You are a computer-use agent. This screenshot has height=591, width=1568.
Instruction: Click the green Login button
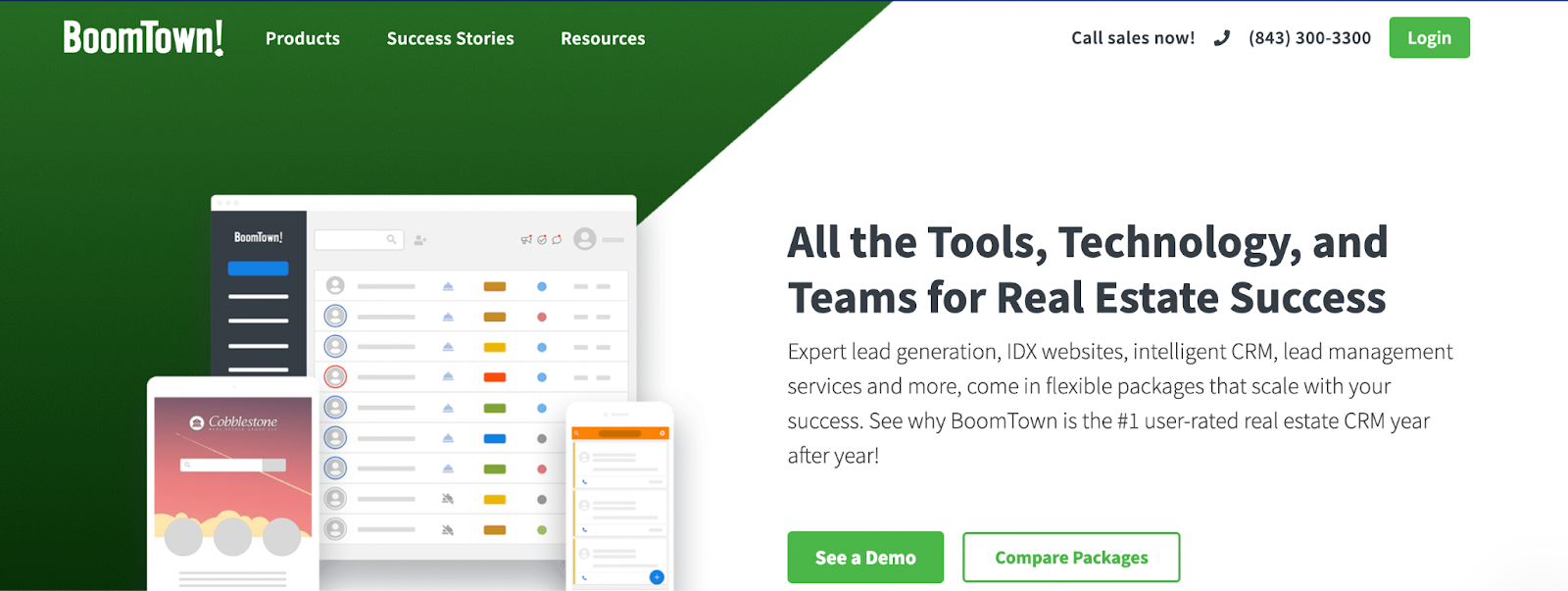1429,38
